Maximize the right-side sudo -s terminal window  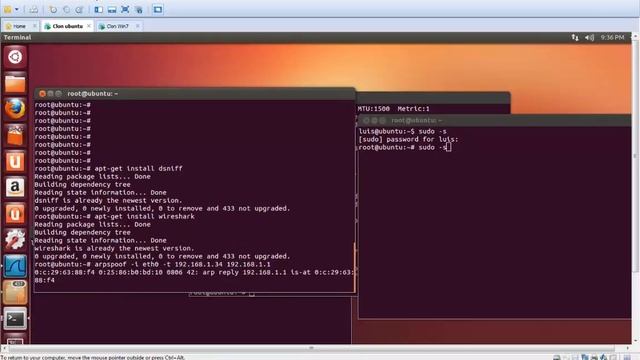(x=382, y=120)
